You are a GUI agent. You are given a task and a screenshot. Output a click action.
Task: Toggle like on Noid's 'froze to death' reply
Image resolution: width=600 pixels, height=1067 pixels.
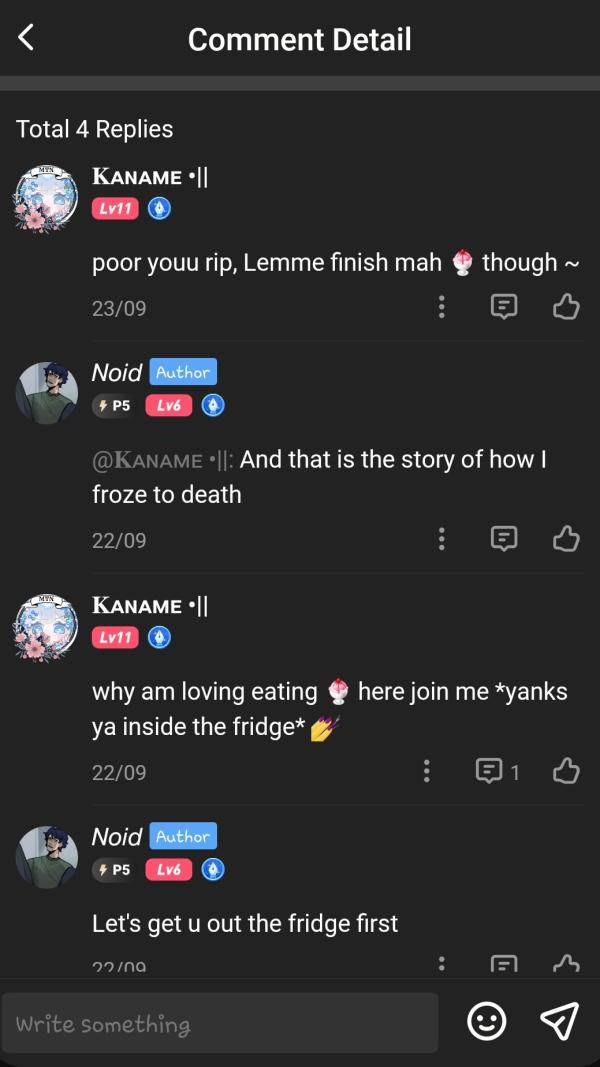pyautogui.click(x=565, y=539)
